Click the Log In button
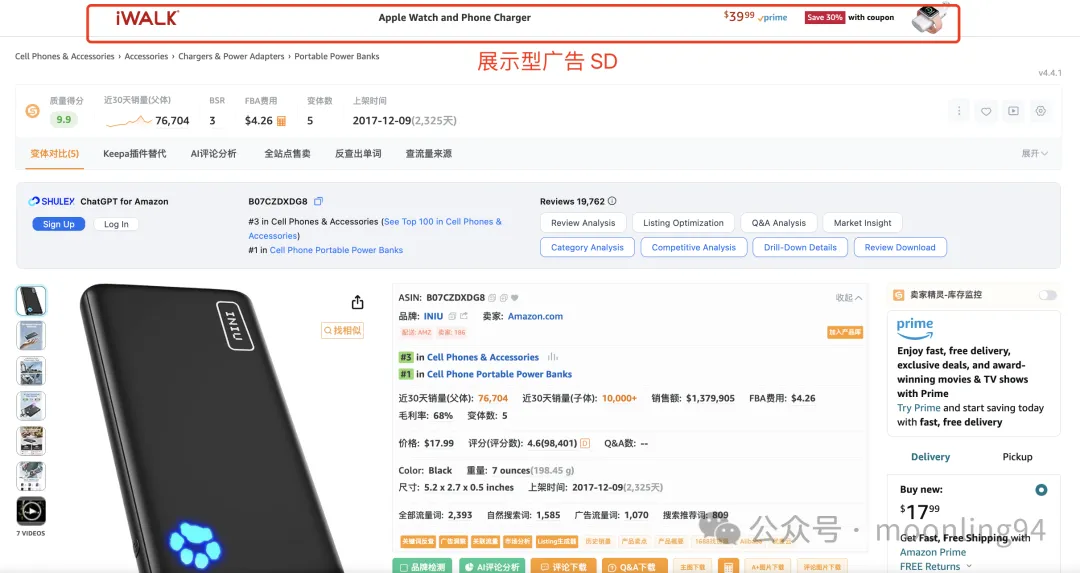The width and height of the screenshot is (1080, 573). point(116,224)
